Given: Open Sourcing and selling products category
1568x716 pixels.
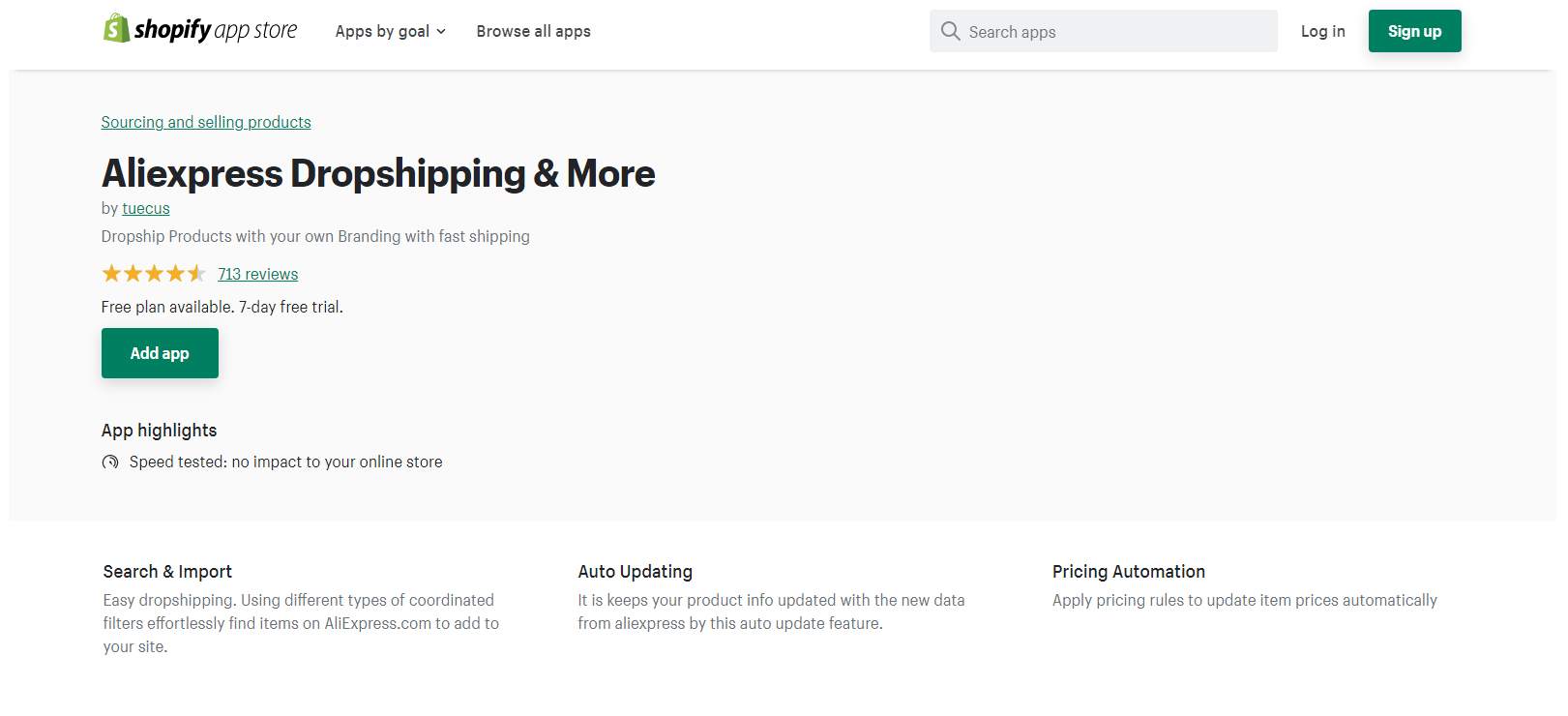Looking at the screenshot, I should click(x=206, y=122).
